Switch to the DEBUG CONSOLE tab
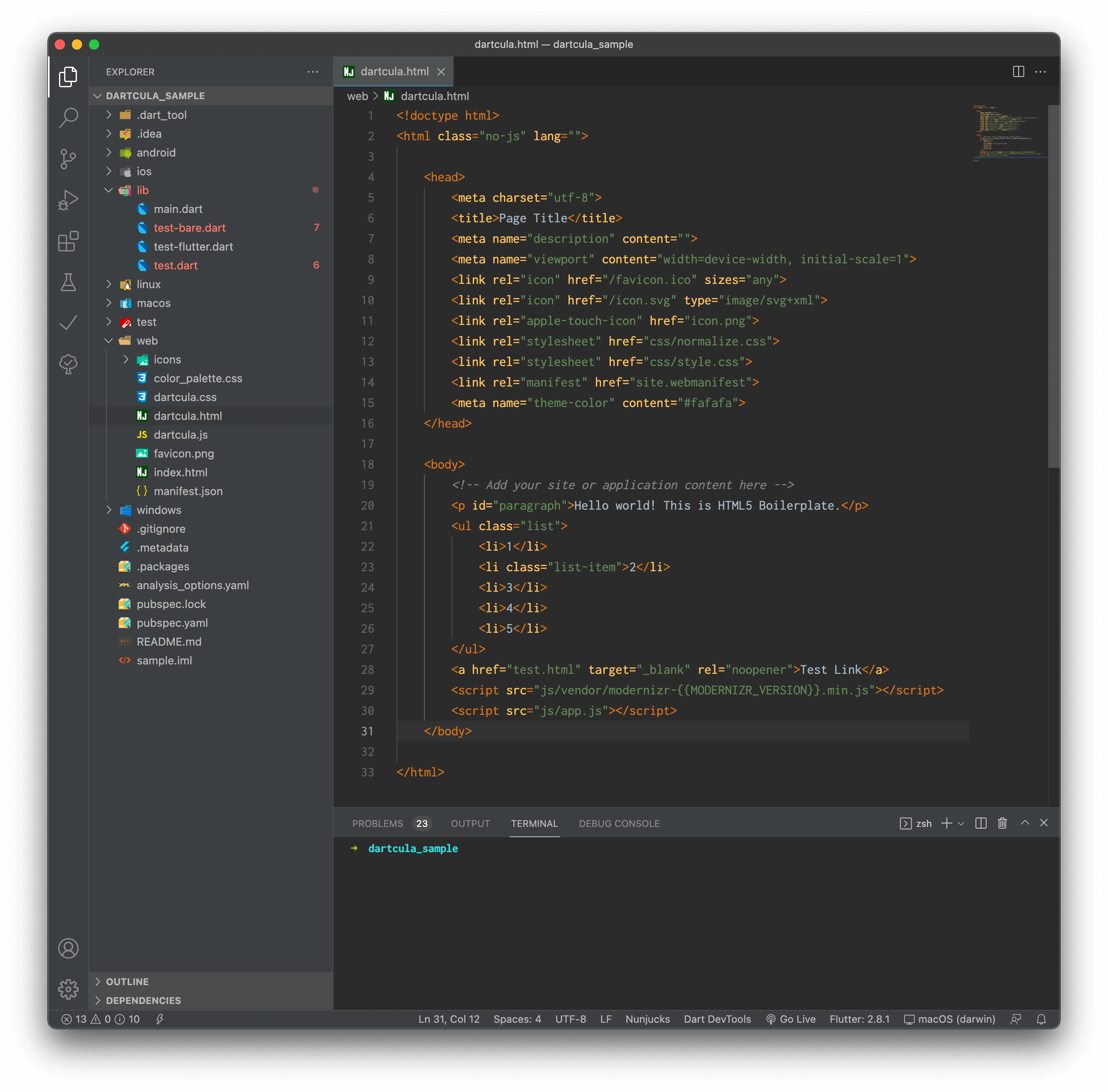This screenshot has height=1092, width=1108. pos(619,823)
